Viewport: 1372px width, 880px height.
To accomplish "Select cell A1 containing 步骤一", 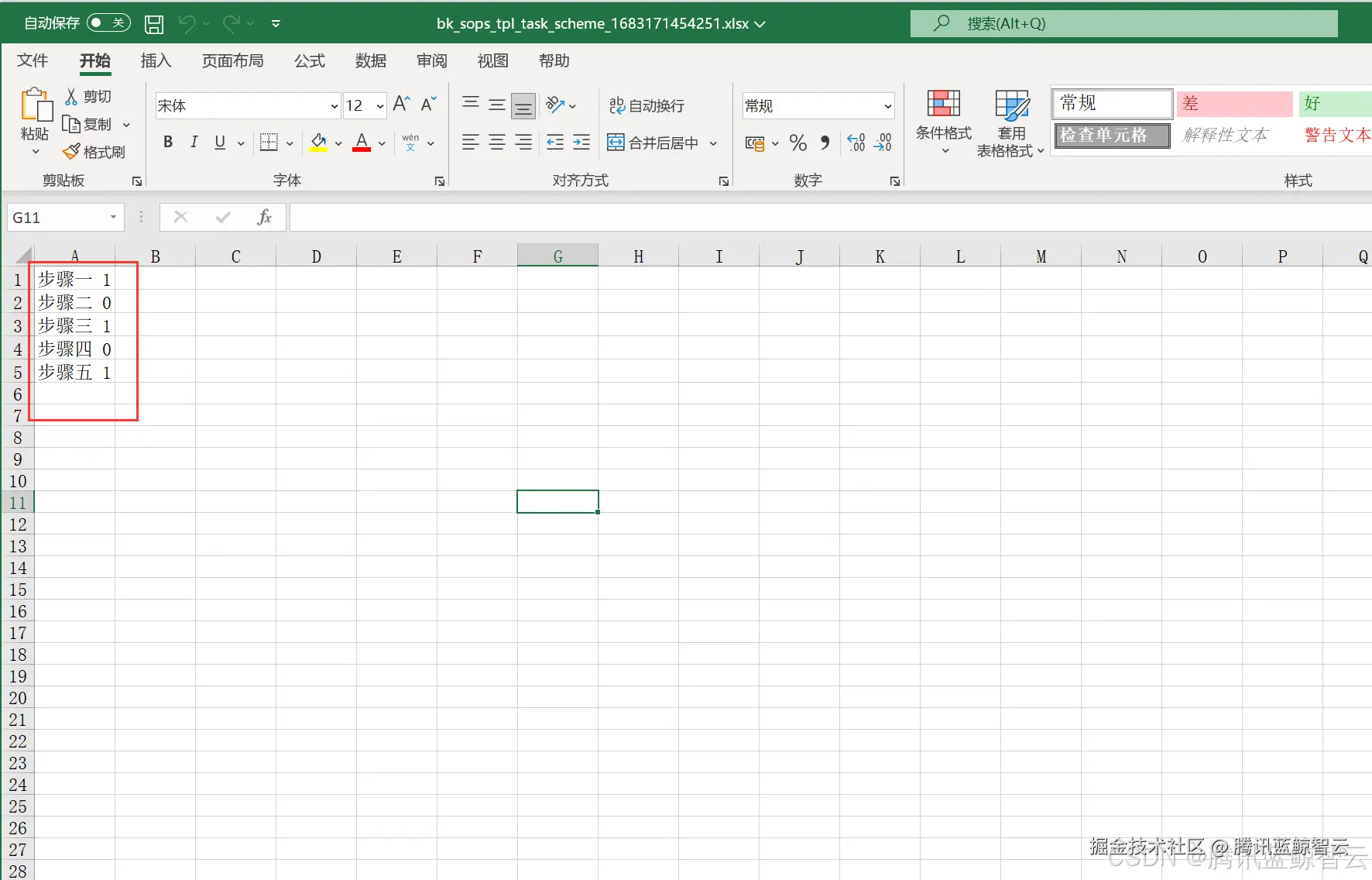I will (x=74, y=279).
